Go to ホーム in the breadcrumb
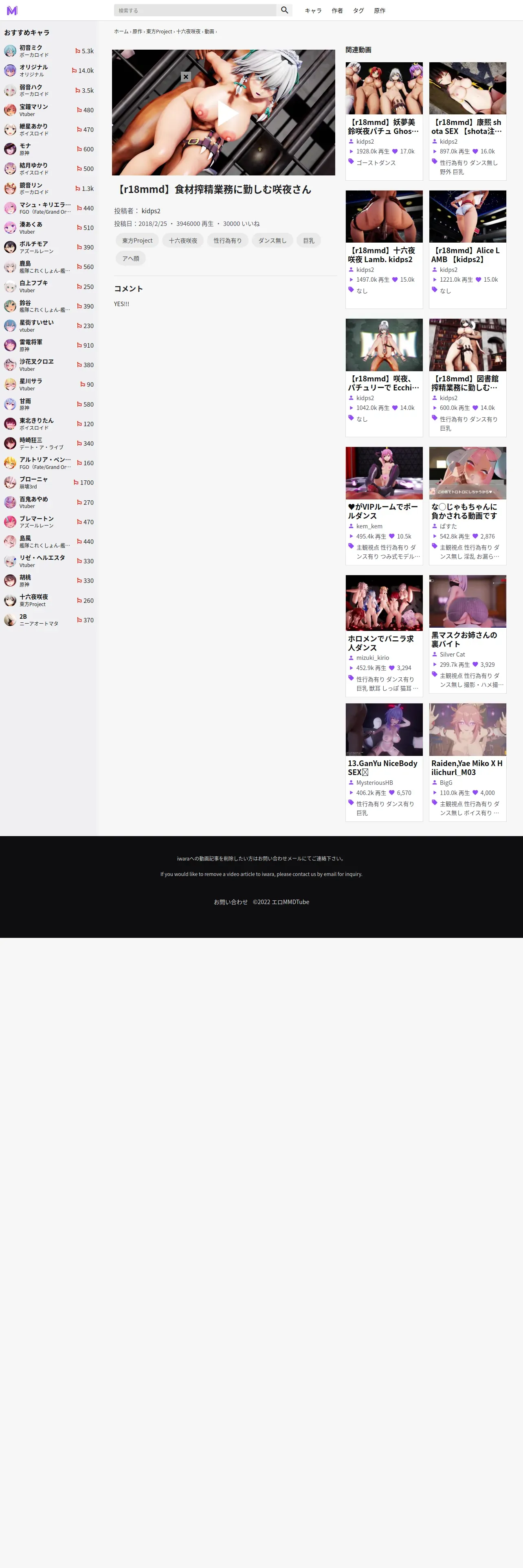 121,32
